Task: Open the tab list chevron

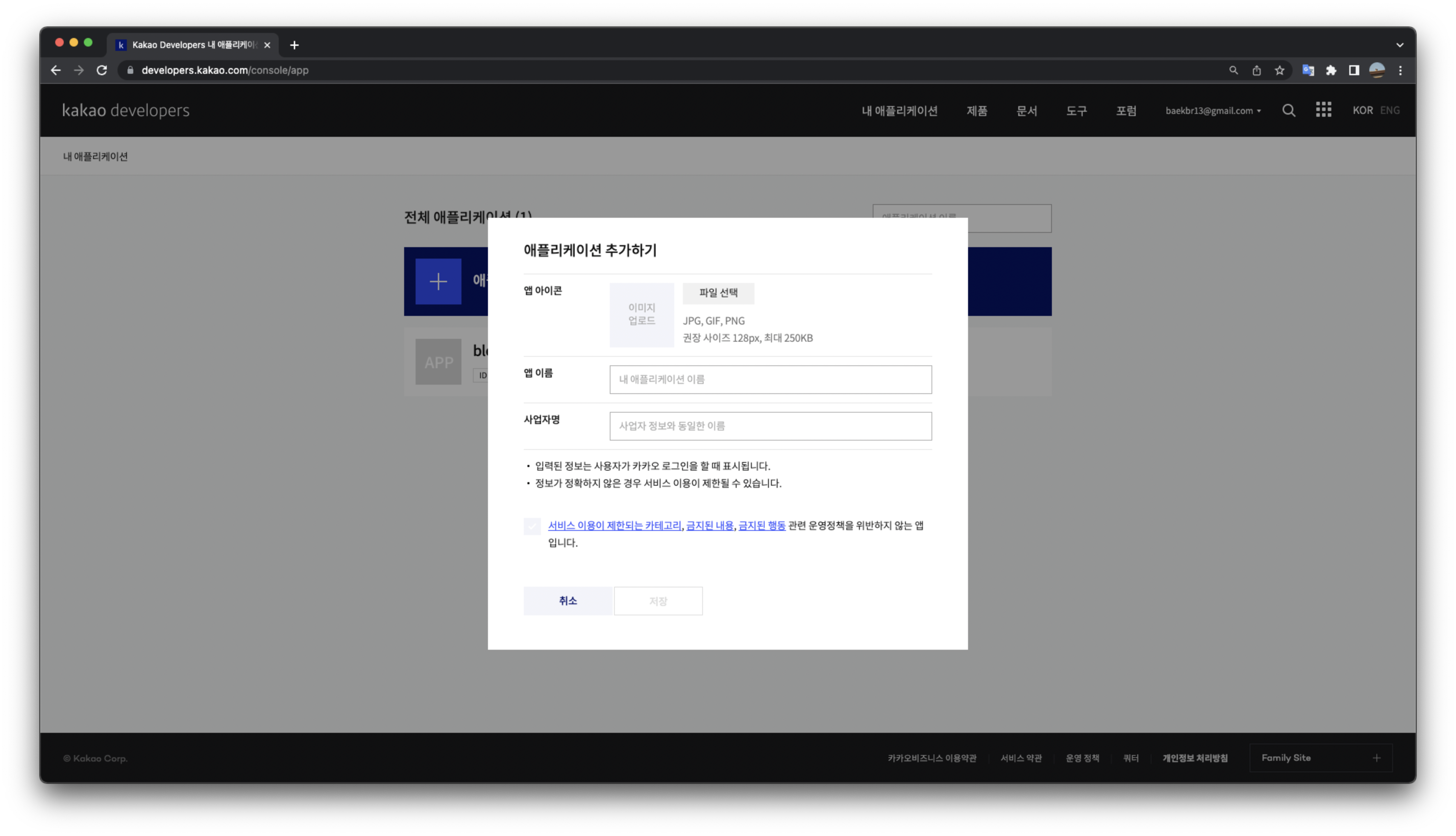Action: (x=1400, y=45)
